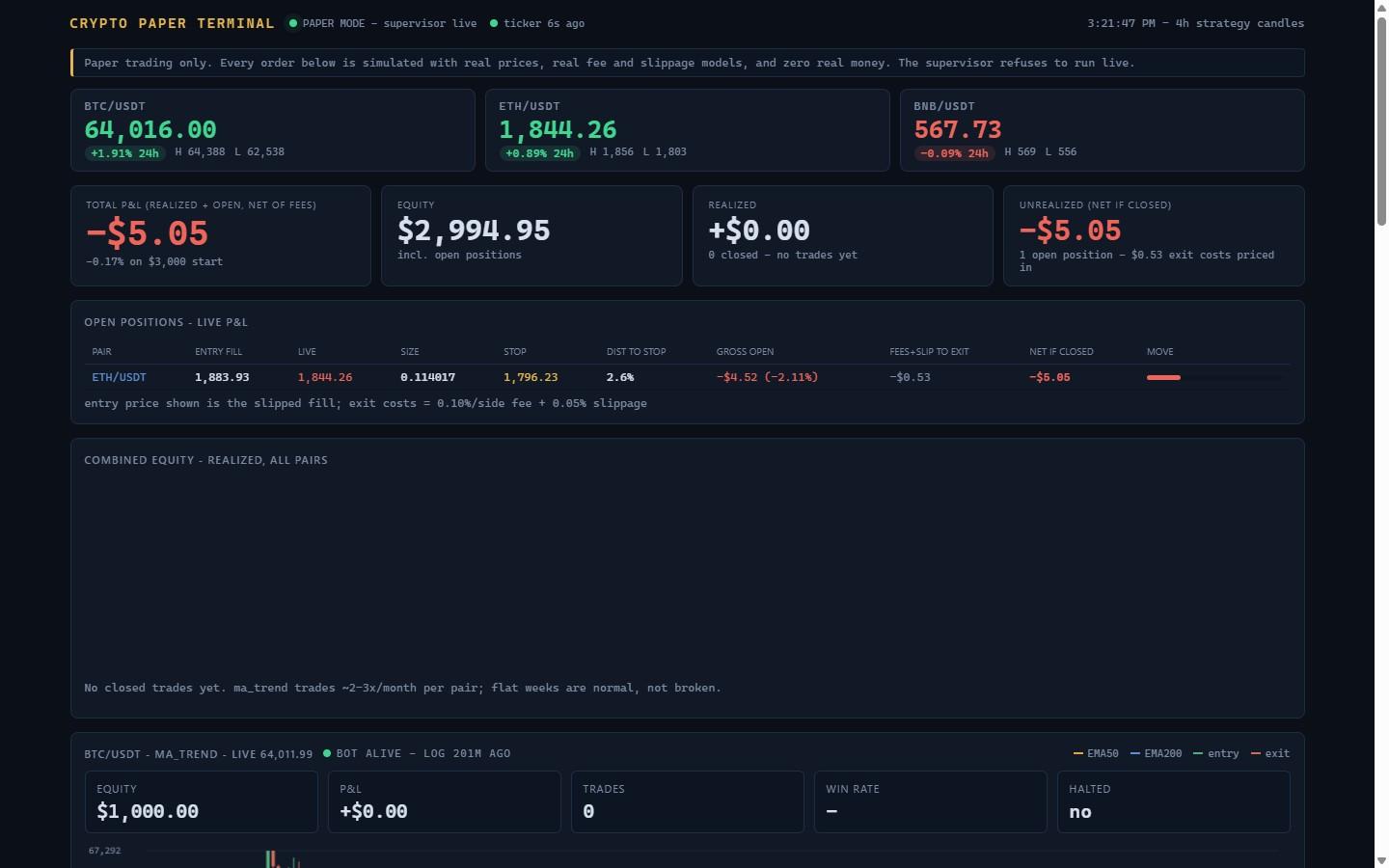Click the BTC/USDT bot P&L +$0.00 card

(x=445, y=801)
